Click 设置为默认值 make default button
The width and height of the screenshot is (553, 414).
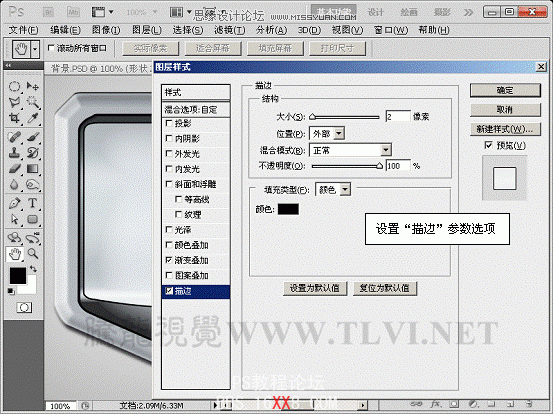(315, 288)
